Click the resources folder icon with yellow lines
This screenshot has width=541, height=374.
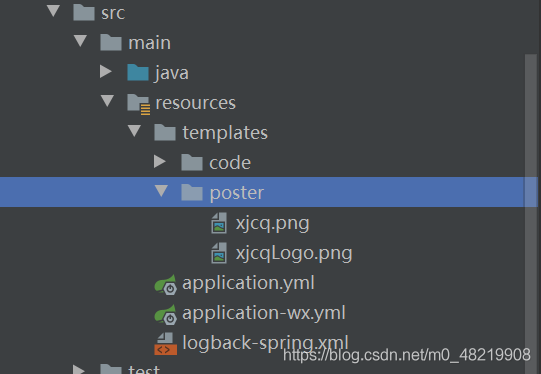coord(138,104)
